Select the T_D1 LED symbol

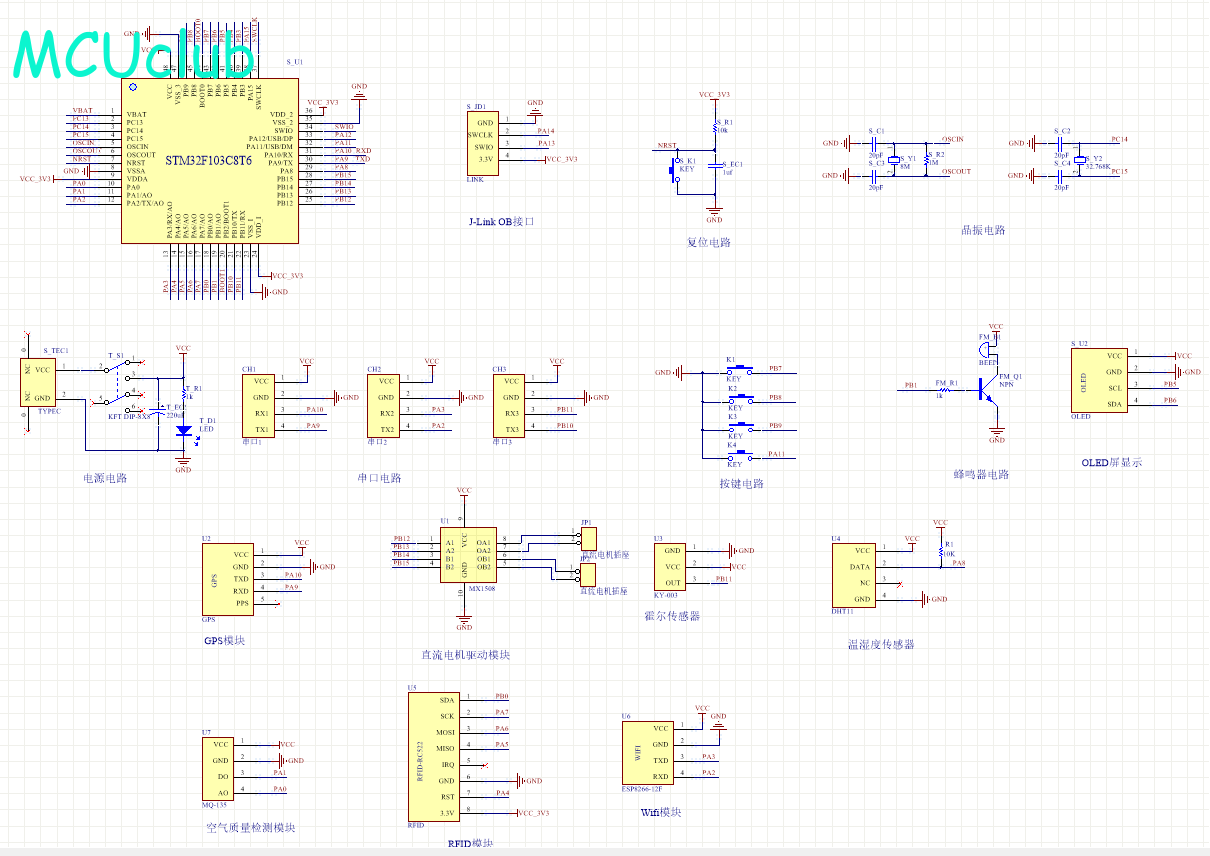pos(183,430)
